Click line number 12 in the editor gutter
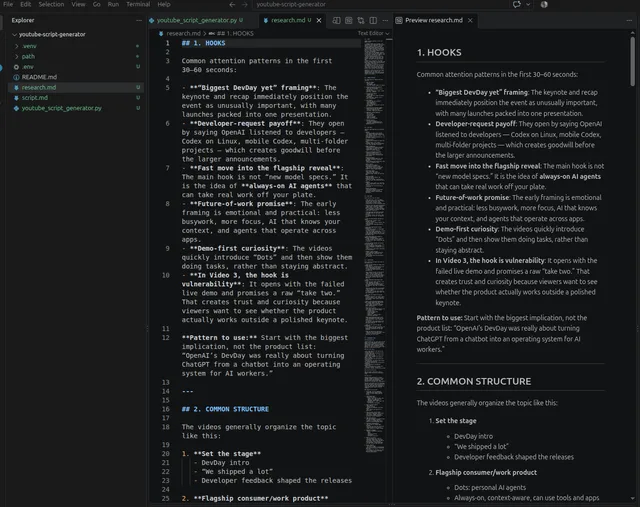Viewport: 640px width, 507px height. pyautogui.click(x=165, y=338)
